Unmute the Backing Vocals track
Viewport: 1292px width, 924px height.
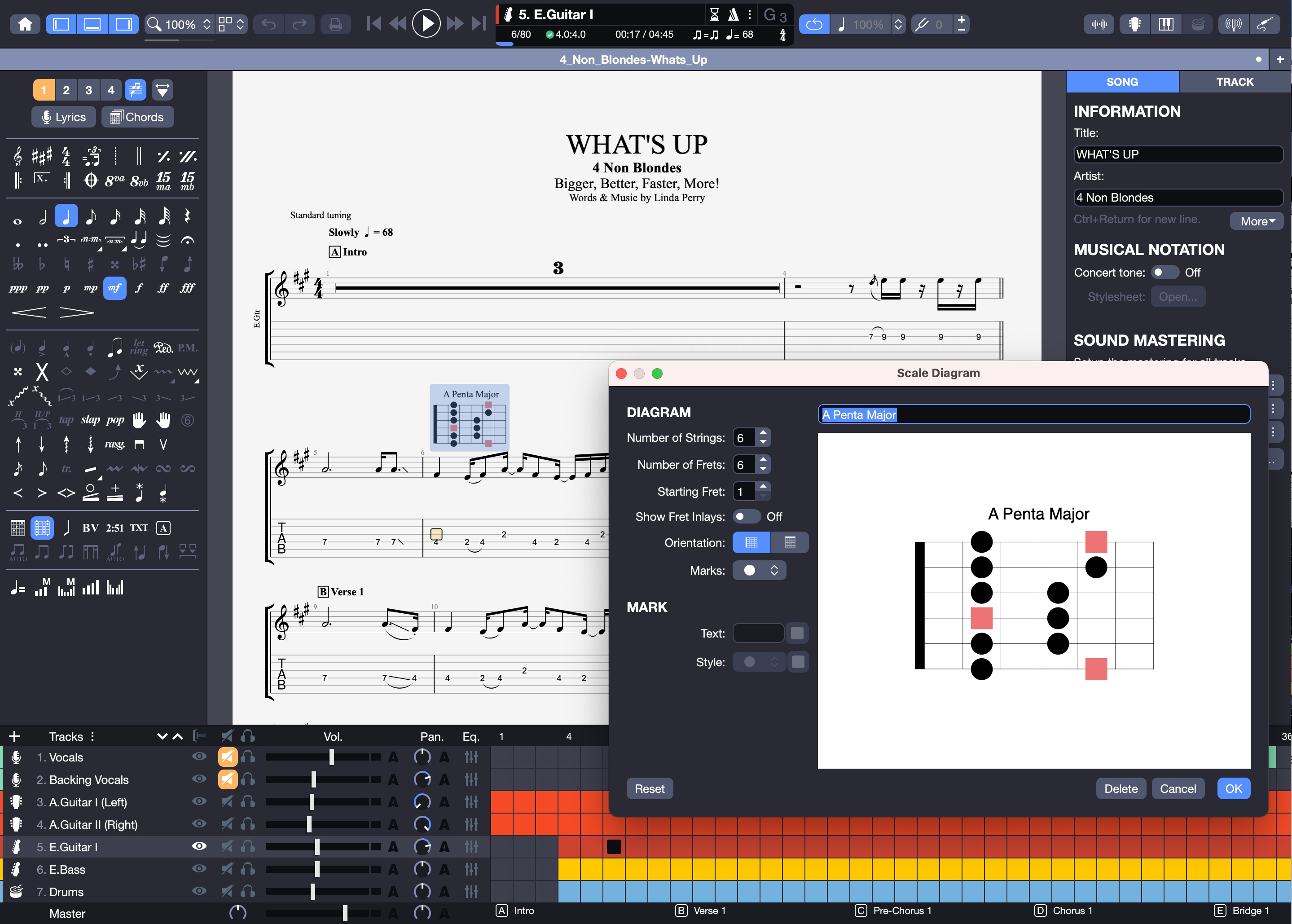pyautogui.click(x=228, y=779)
